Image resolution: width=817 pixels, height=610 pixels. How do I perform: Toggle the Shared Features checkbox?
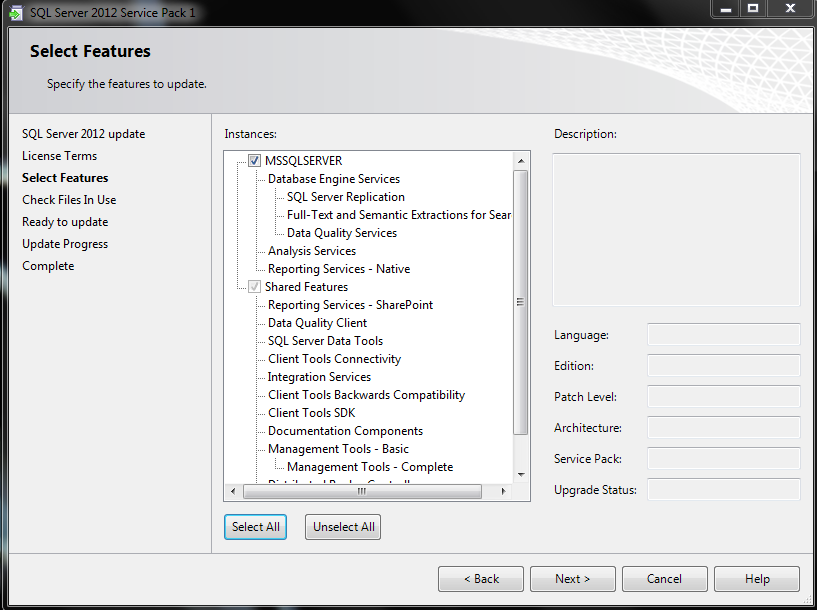pos(254,287)
